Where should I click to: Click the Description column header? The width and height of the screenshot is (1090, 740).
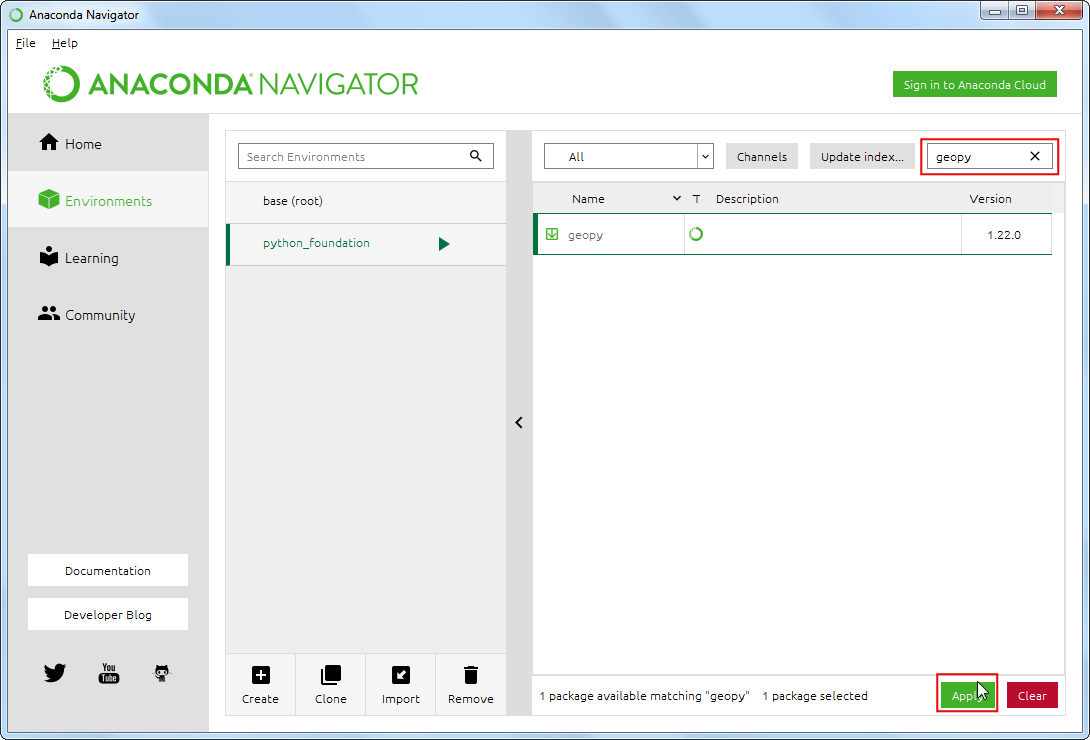coord(747,199)
